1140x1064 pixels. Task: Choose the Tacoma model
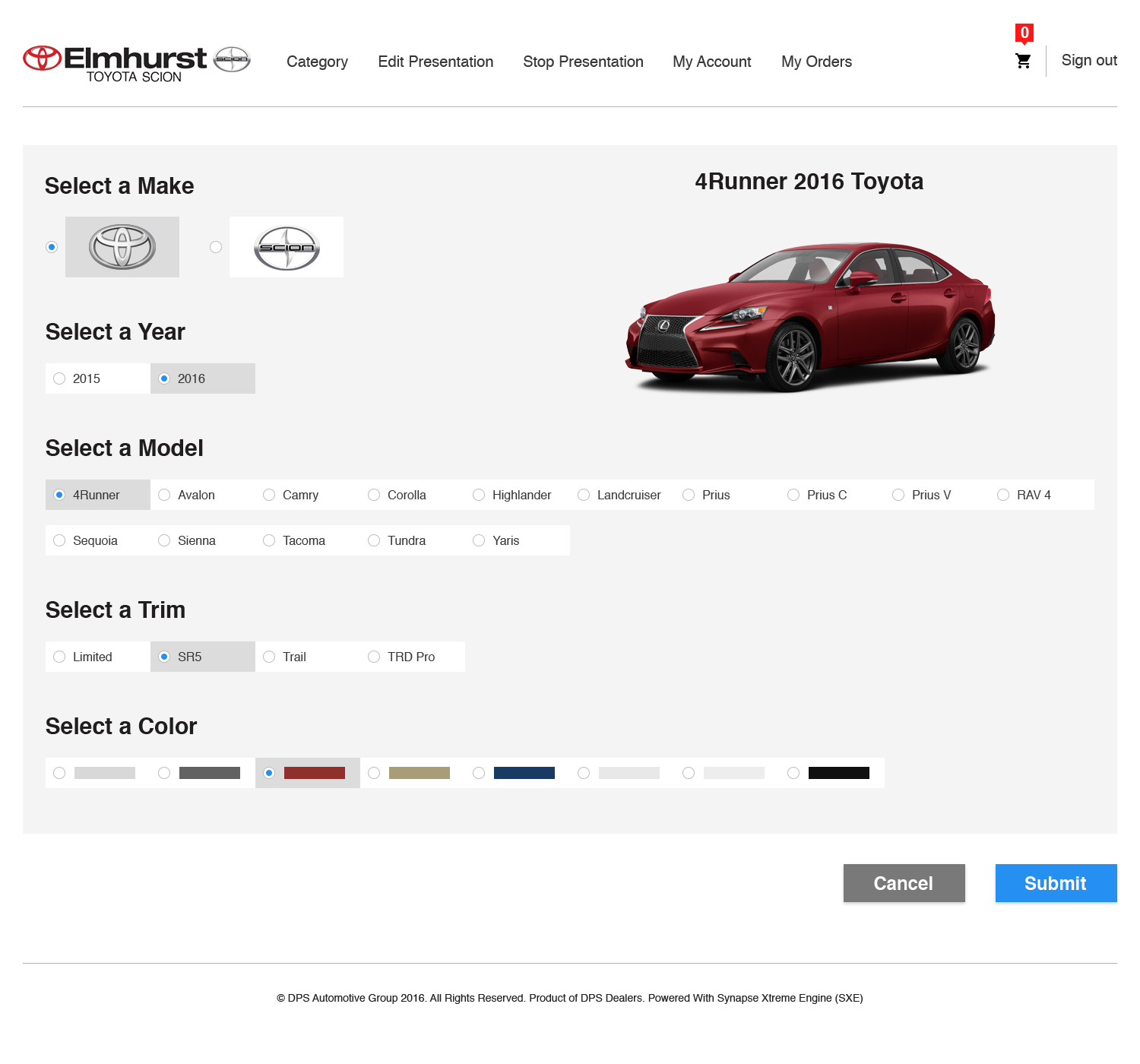308,540
